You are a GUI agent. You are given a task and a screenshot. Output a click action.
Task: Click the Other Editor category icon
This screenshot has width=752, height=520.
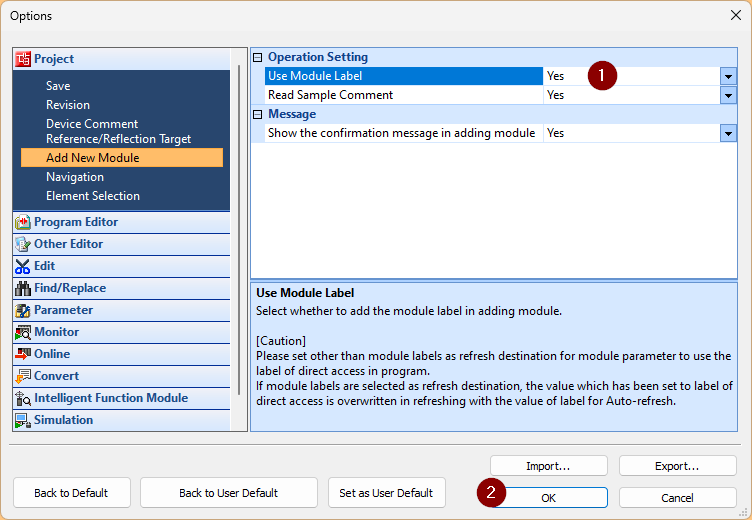point(23,244)
